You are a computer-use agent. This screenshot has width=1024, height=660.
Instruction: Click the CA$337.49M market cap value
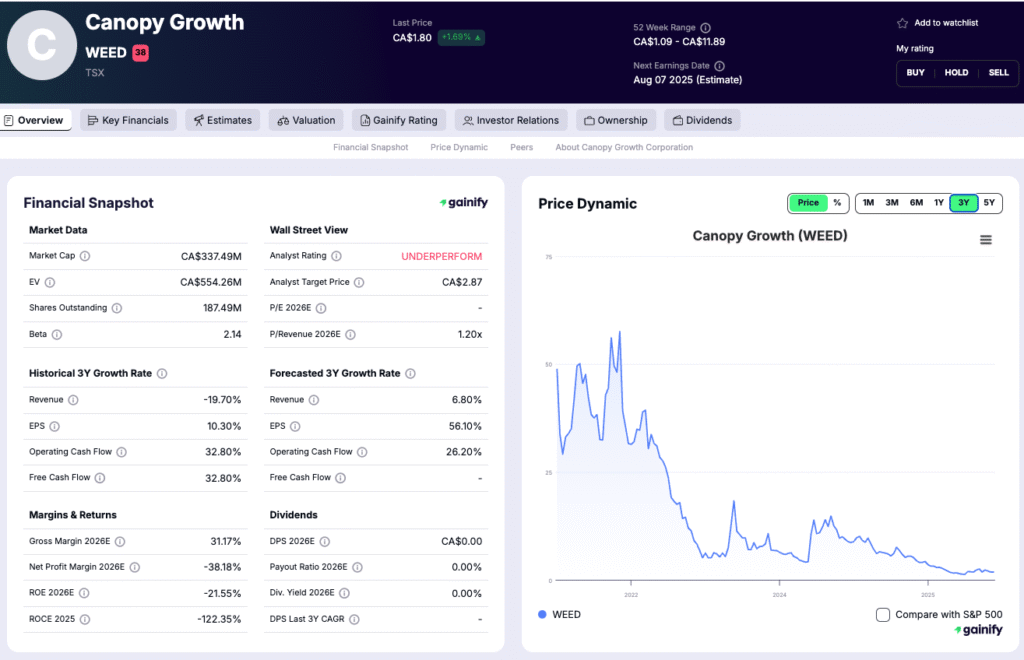point(211,257)
